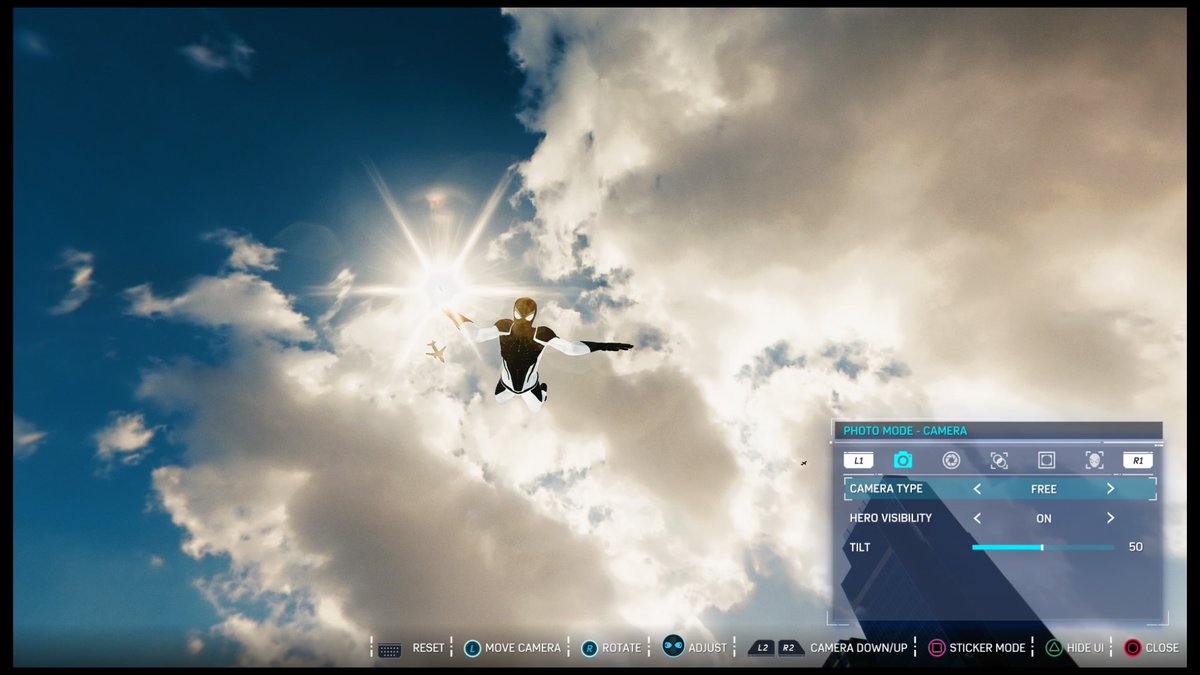Select the Tilt row label
The width and height of the screenshot is (1200, 675).
pos(860,547)
